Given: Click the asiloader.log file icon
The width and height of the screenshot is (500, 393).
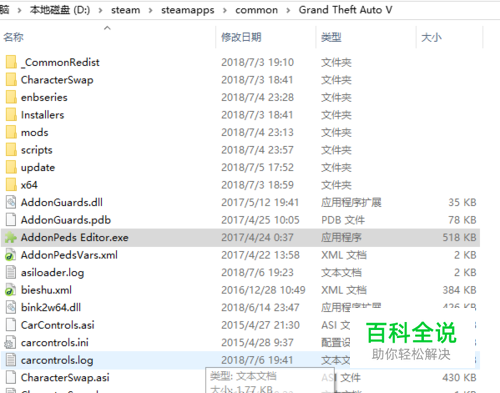Looking at the screenshot, I should [x=11, y=272].
